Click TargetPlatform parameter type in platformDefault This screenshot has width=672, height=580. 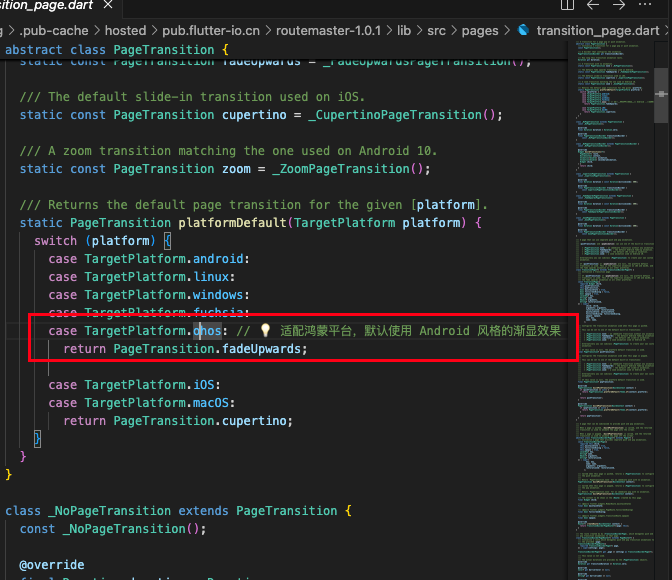pyautogui.click(x=345, y=223)
